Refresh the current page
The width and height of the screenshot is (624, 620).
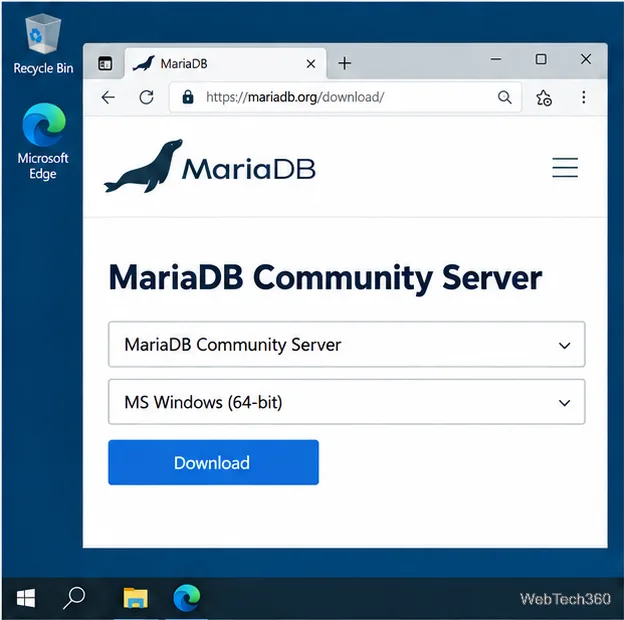pyautogui.click(x=146, y=97)
